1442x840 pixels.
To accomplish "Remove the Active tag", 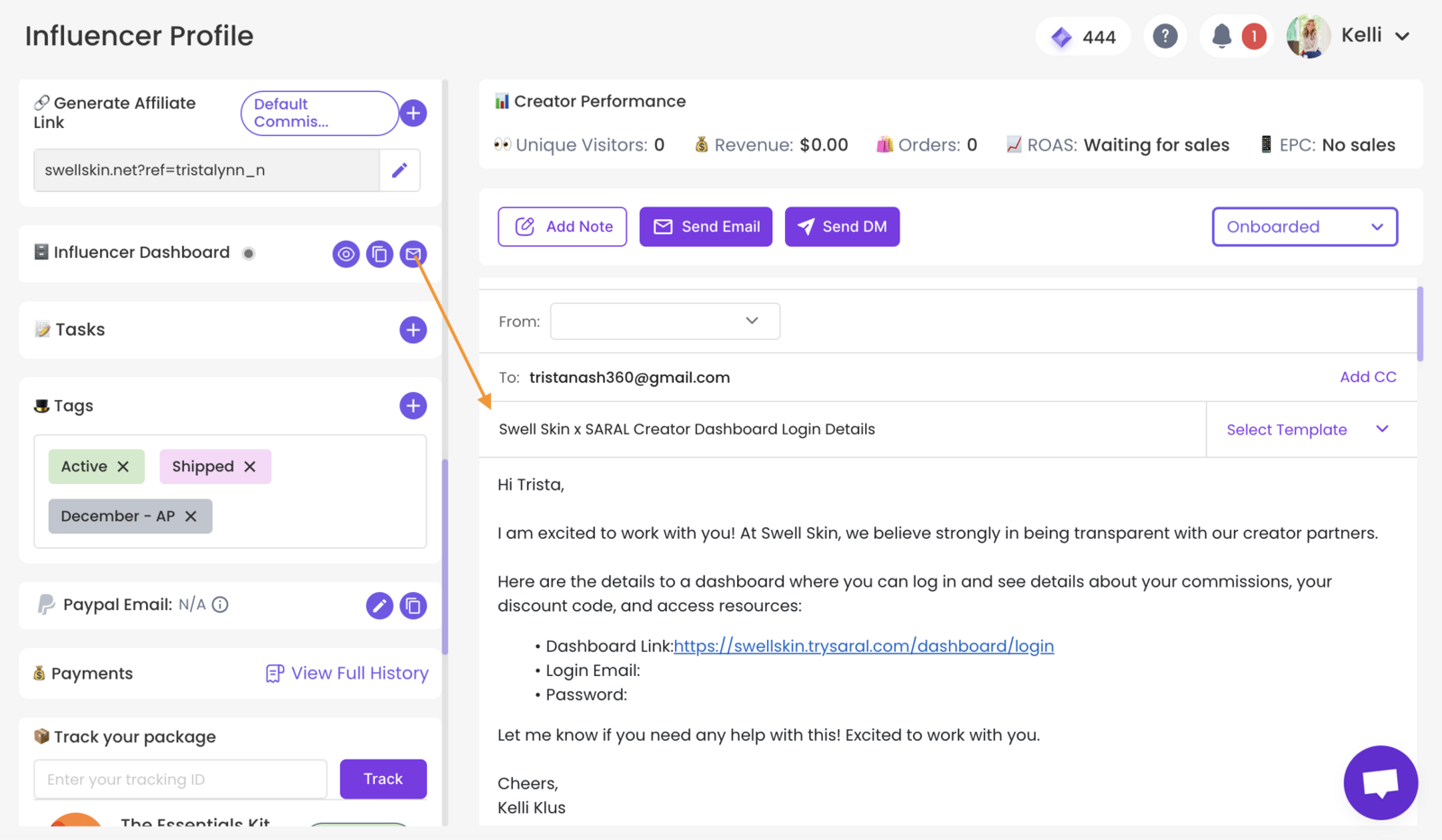I will [x=123, y=466].
